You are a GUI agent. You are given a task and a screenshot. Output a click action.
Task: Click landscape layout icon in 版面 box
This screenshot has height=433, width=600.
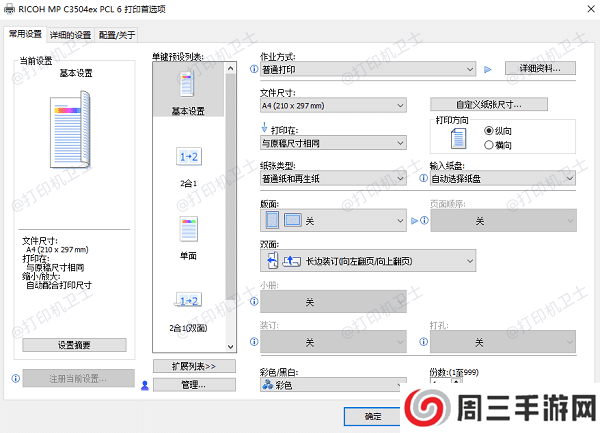pos(293,220)
